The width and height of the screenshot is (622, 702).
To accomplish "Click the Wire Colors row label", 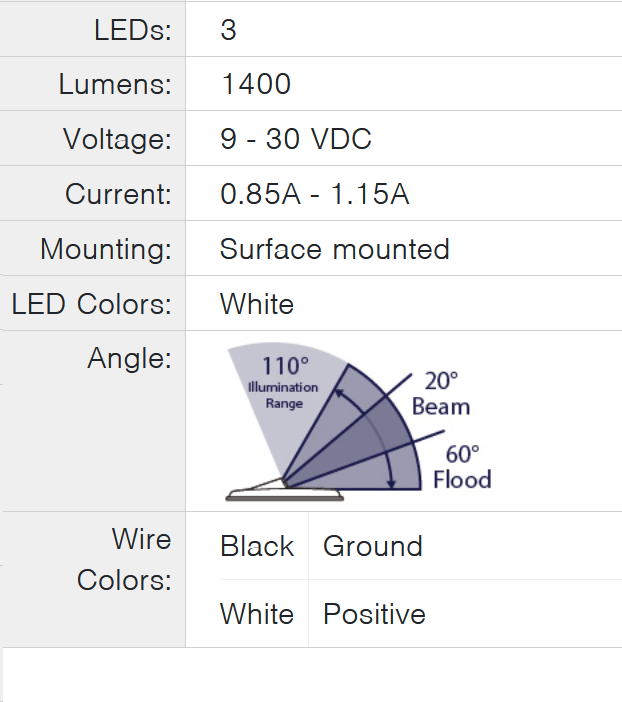I will click(x=124, y=560).
